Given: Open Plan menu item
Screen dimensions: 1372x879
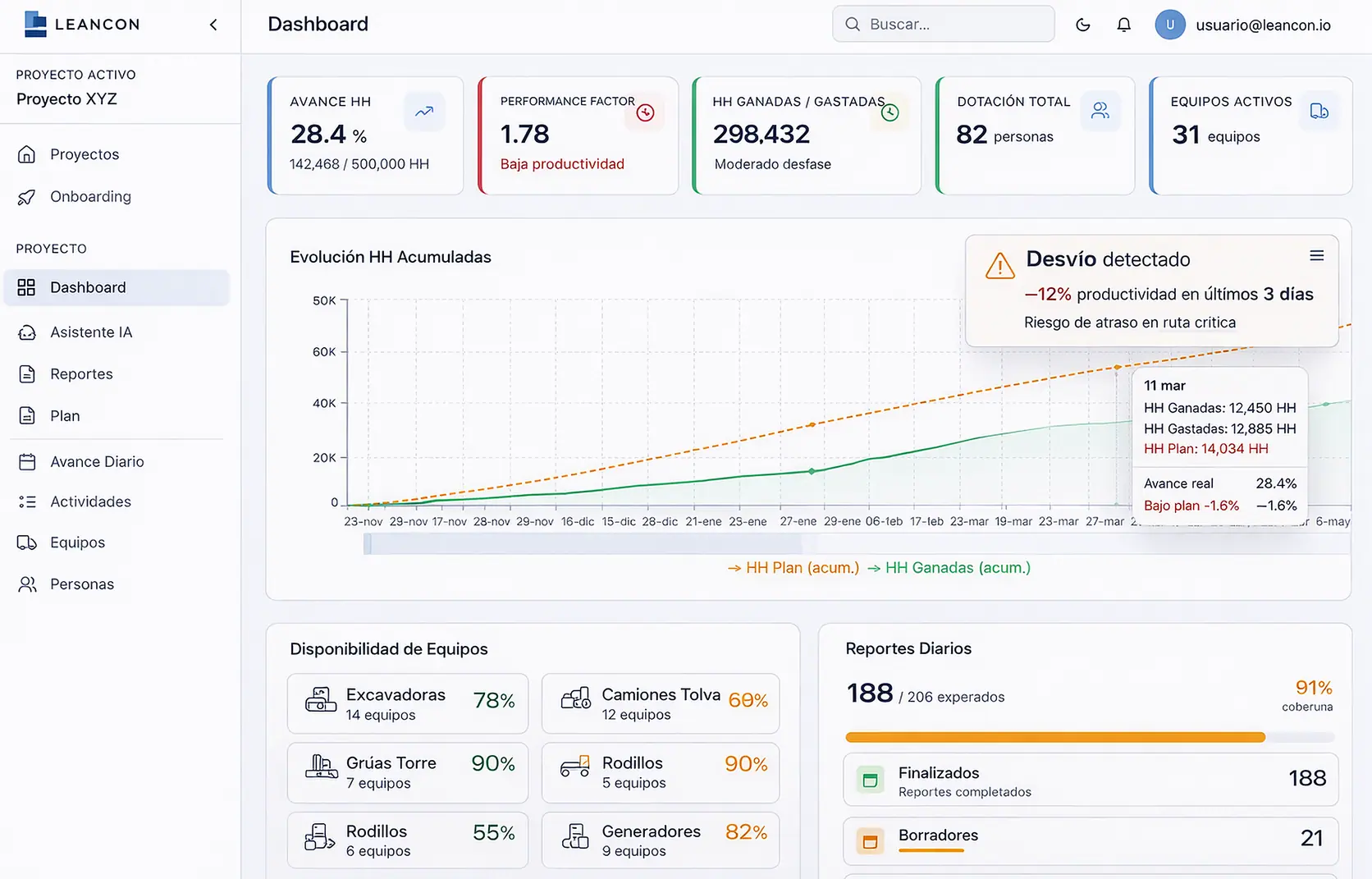Looking at the screenshot, I should (117, 416).
